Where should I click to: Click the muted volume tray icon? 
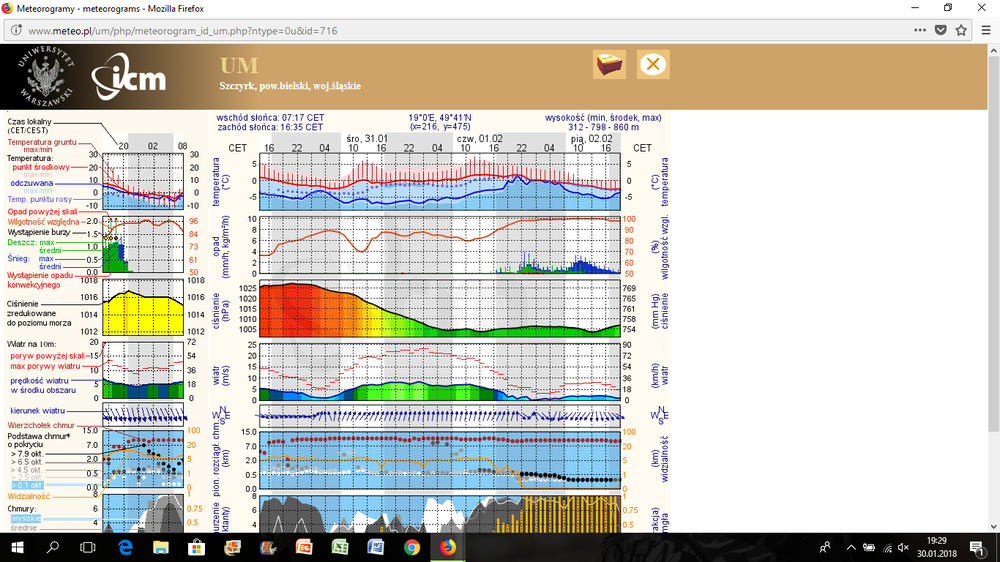[903, 547]
